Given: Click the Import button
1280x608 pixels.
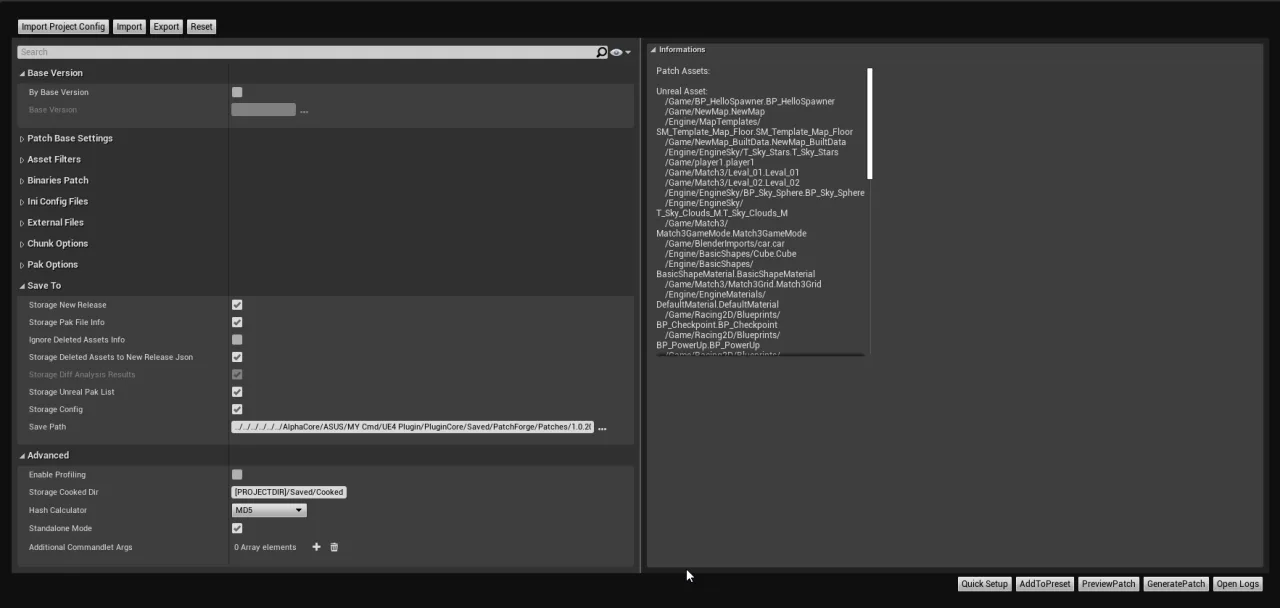Looking at the screenshot, I should click(x=129, y=27).
